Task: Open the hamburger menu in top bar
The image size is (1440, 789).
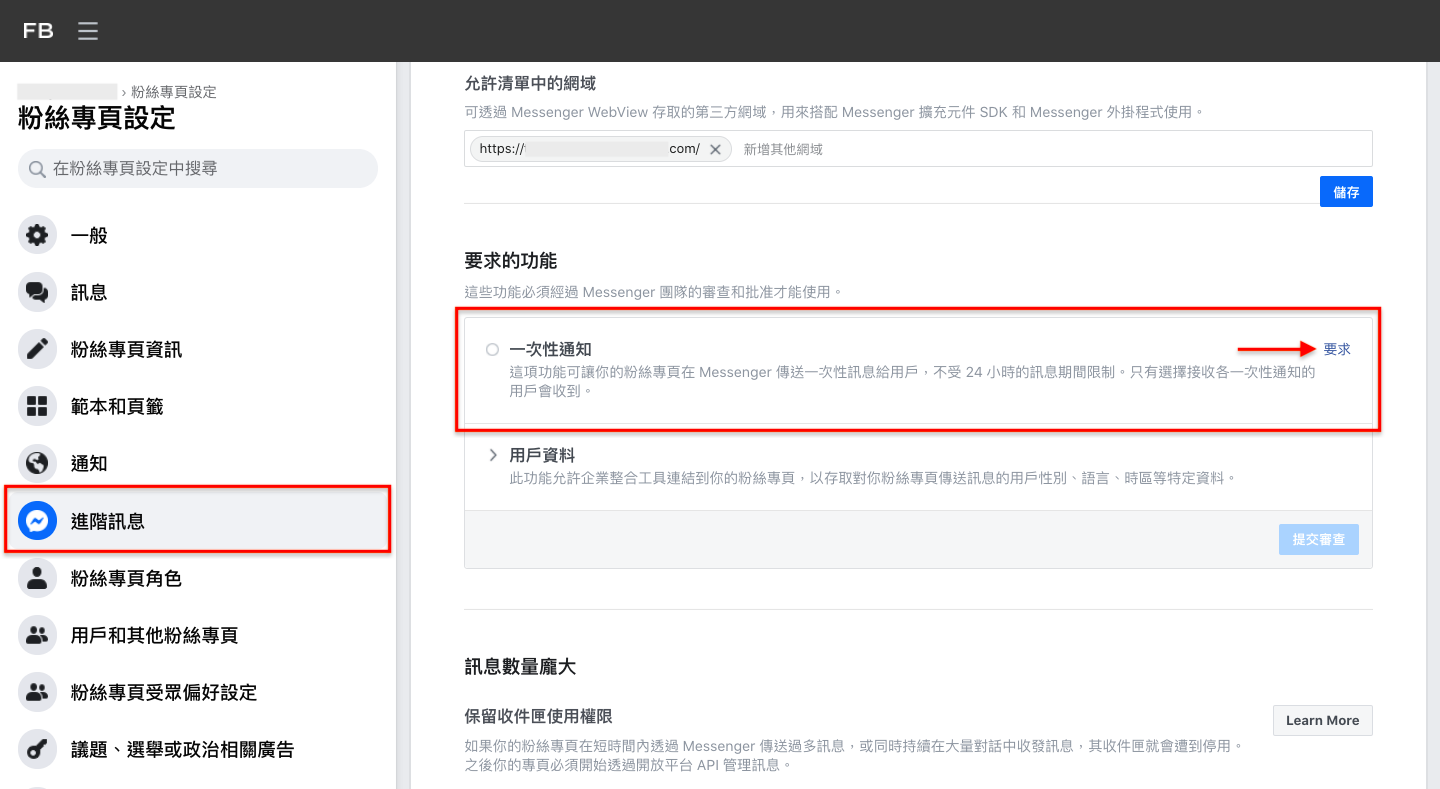Action: point(88,31)
